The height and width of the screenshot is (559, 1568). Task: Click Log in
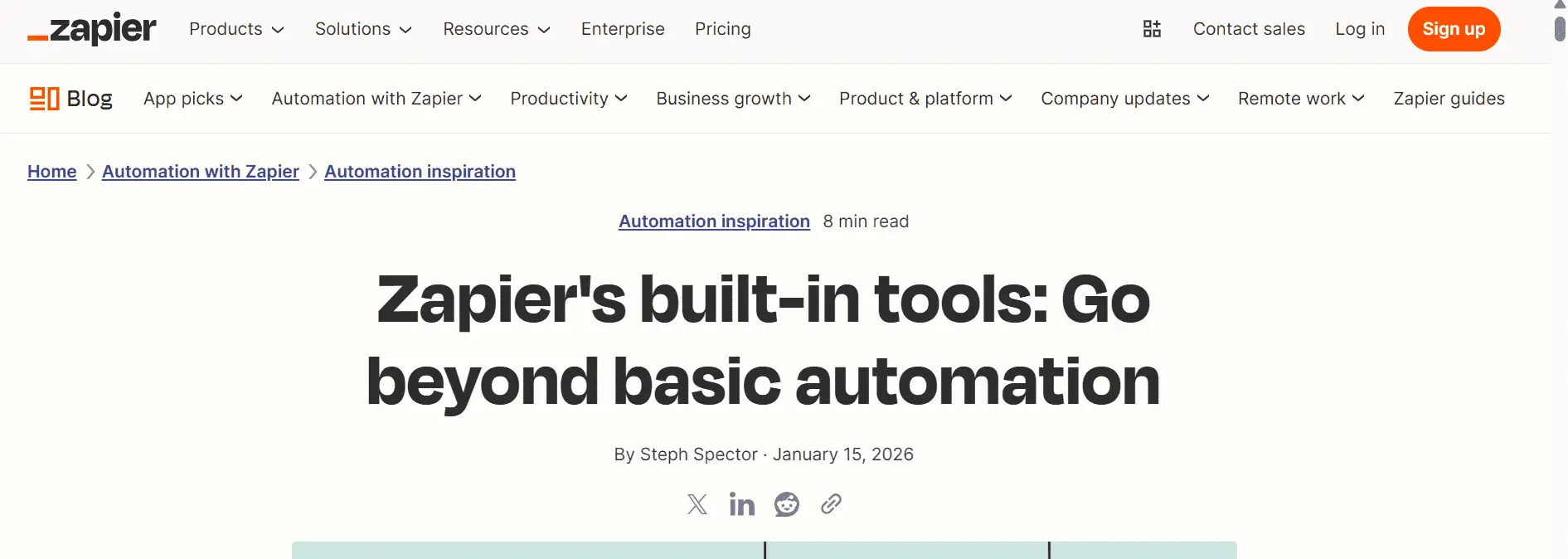[1360, 29]
